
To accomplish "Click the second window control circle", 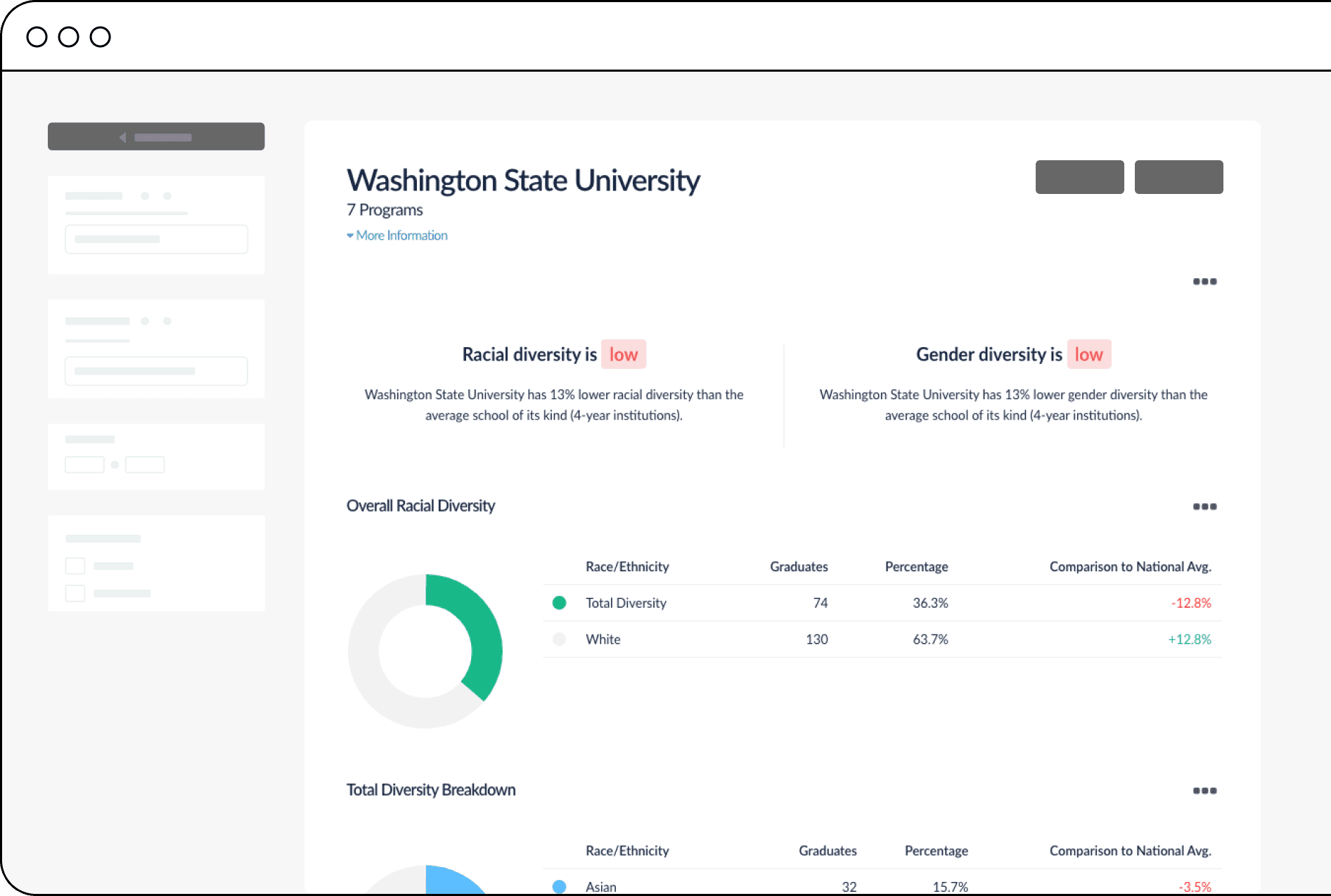I will (69, 37).
